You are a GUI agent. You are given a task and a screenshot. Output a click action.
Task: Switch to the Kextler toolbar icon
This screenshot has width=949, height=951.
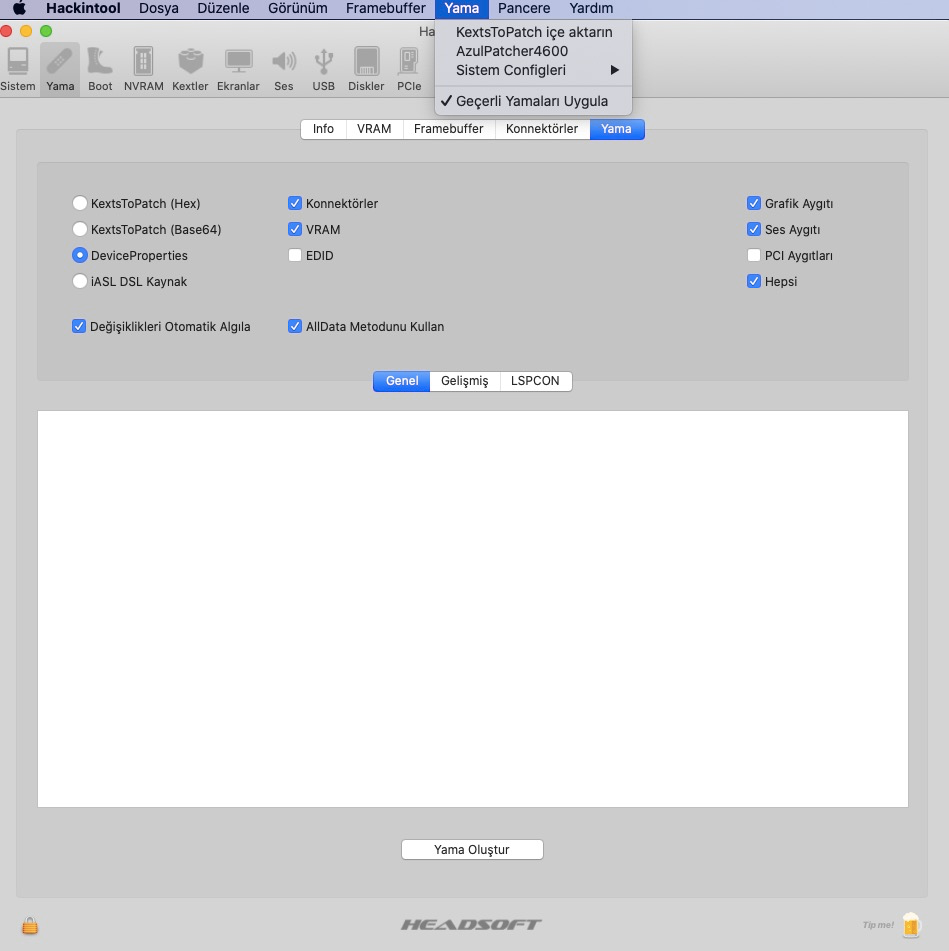[190, 68]
